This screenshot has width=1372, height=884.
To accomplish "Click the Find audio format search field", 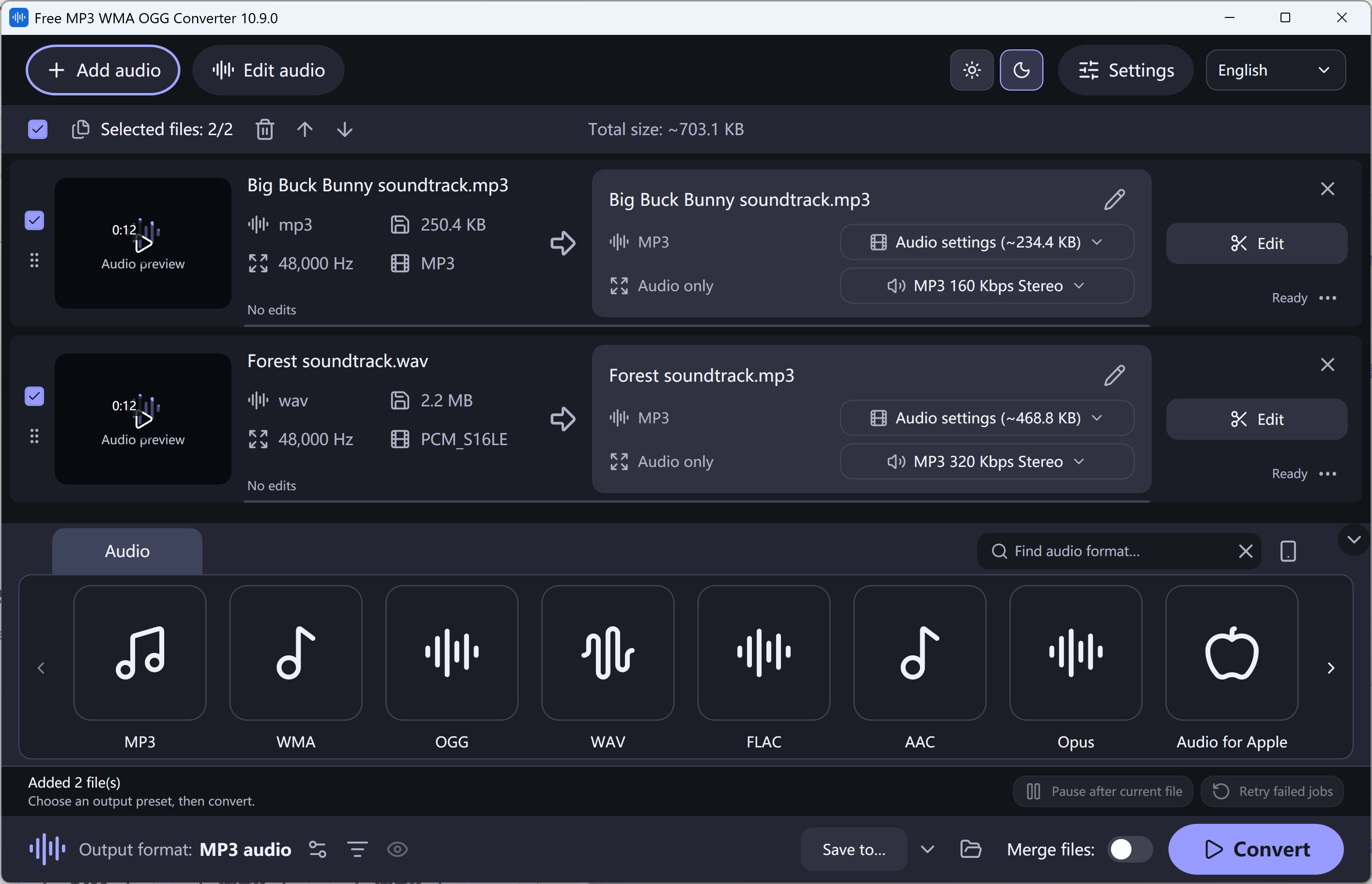I will (x=1118, y=551).
